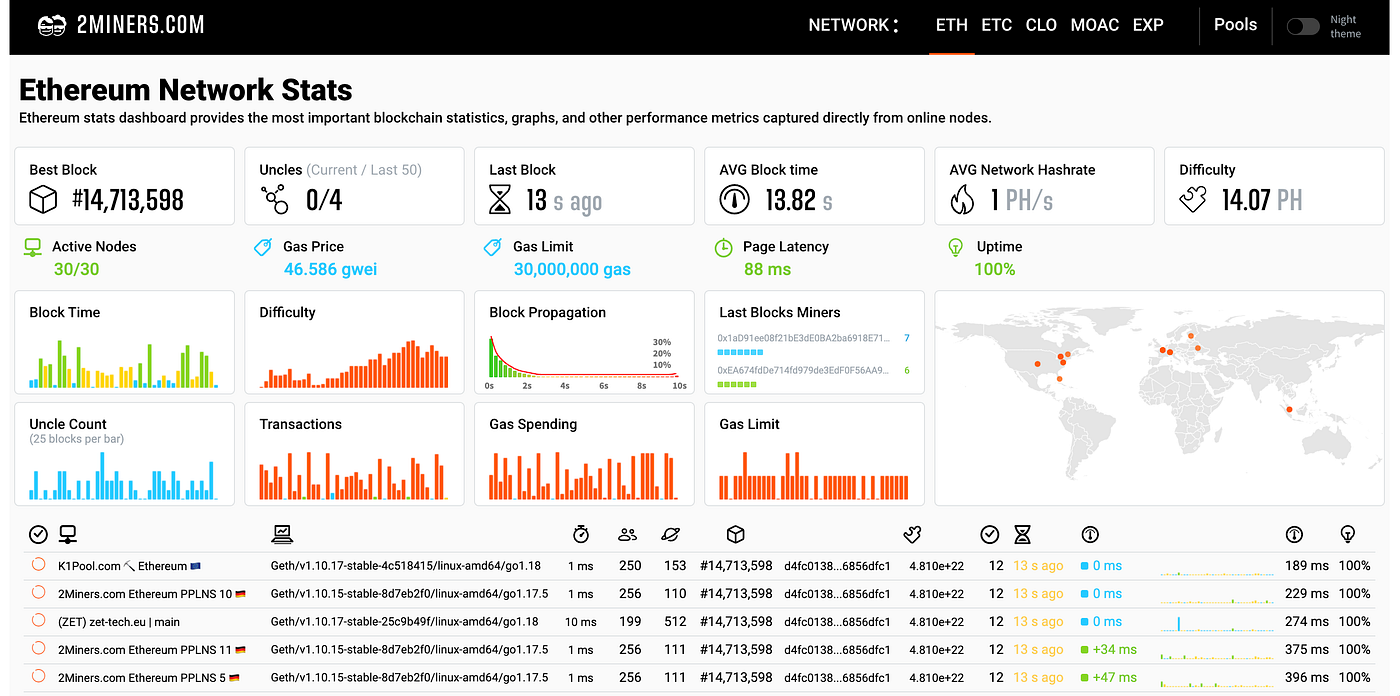Click miner address 0xEA674fdDe714fd979de3EdF0F56AA9
Viewport: 1400px width, 696px height.
click(x=803, y=370)
